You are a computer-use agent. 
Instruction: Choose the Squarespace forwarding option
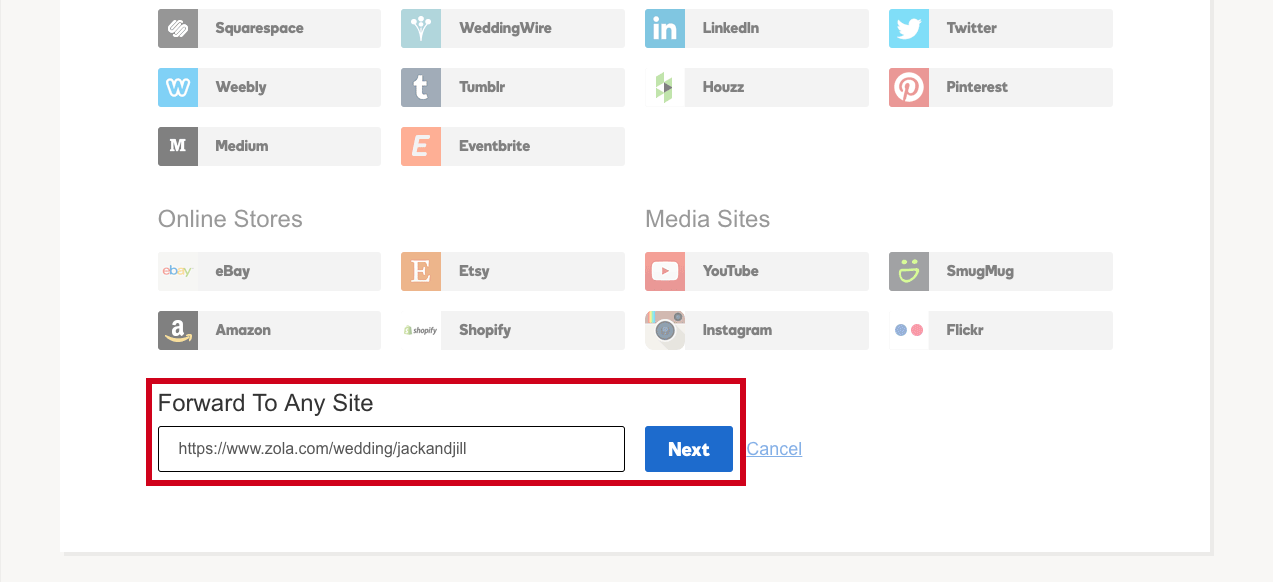point(269,28)
